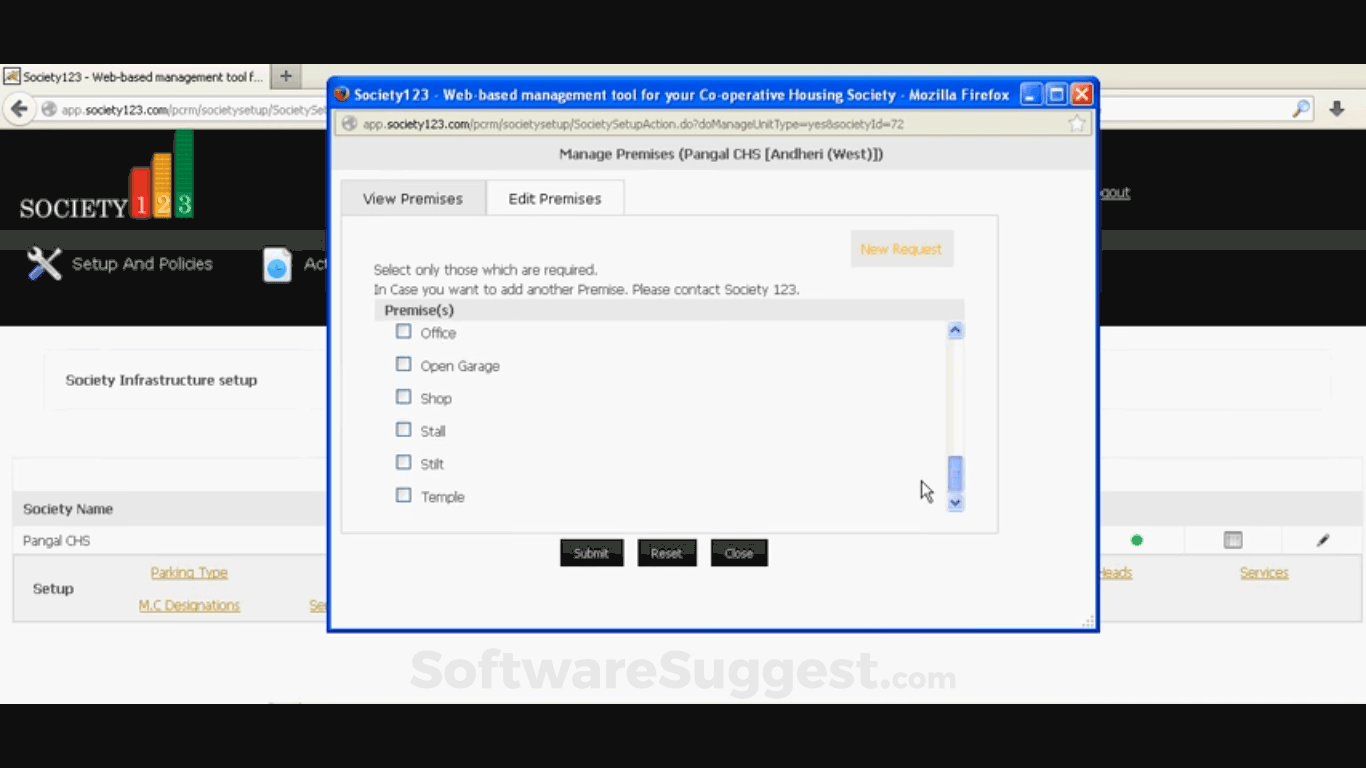Click the Premise(s) list header
Screen dimensions: 1366x768
669,310
